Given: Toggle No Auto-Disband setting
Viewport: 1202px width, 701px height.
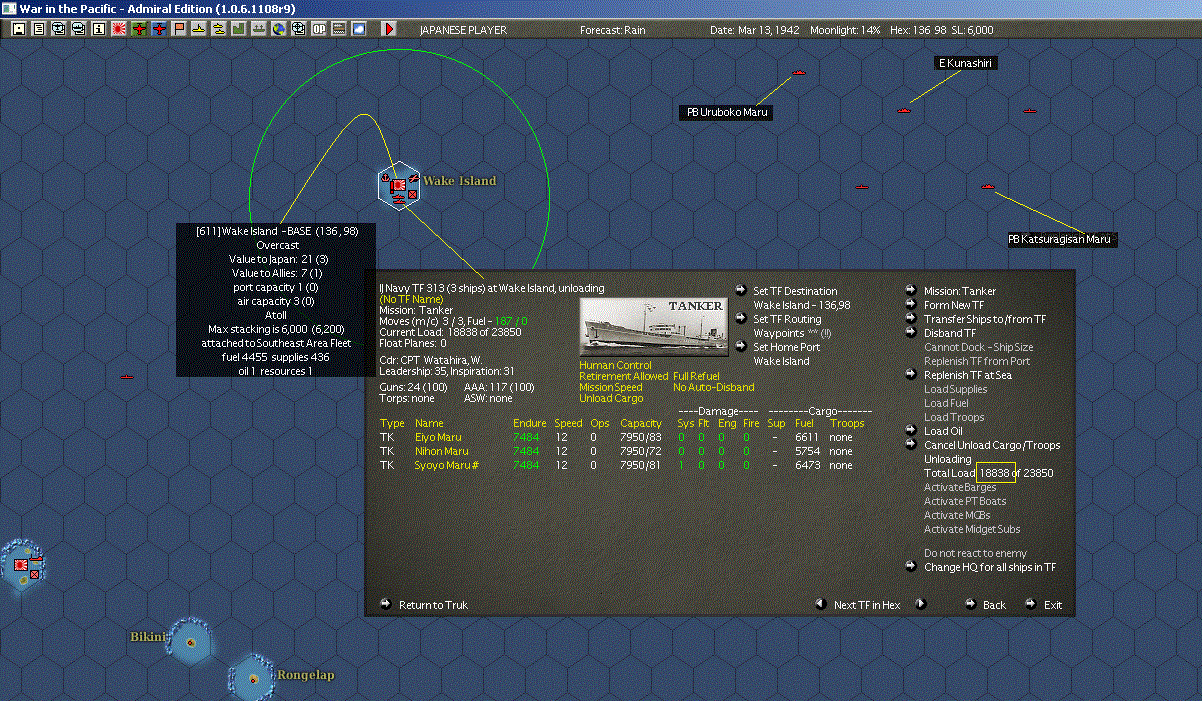Looking at the screenshot, I should click(714, 388).
